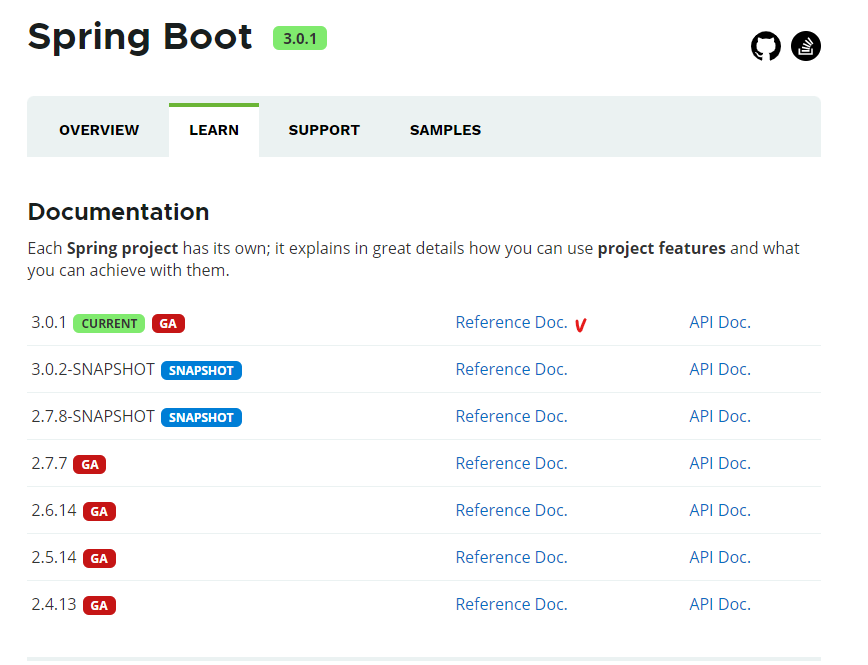Open API Doc. for version 2.7.7
The image size is (868, 665).
(720, 463)
